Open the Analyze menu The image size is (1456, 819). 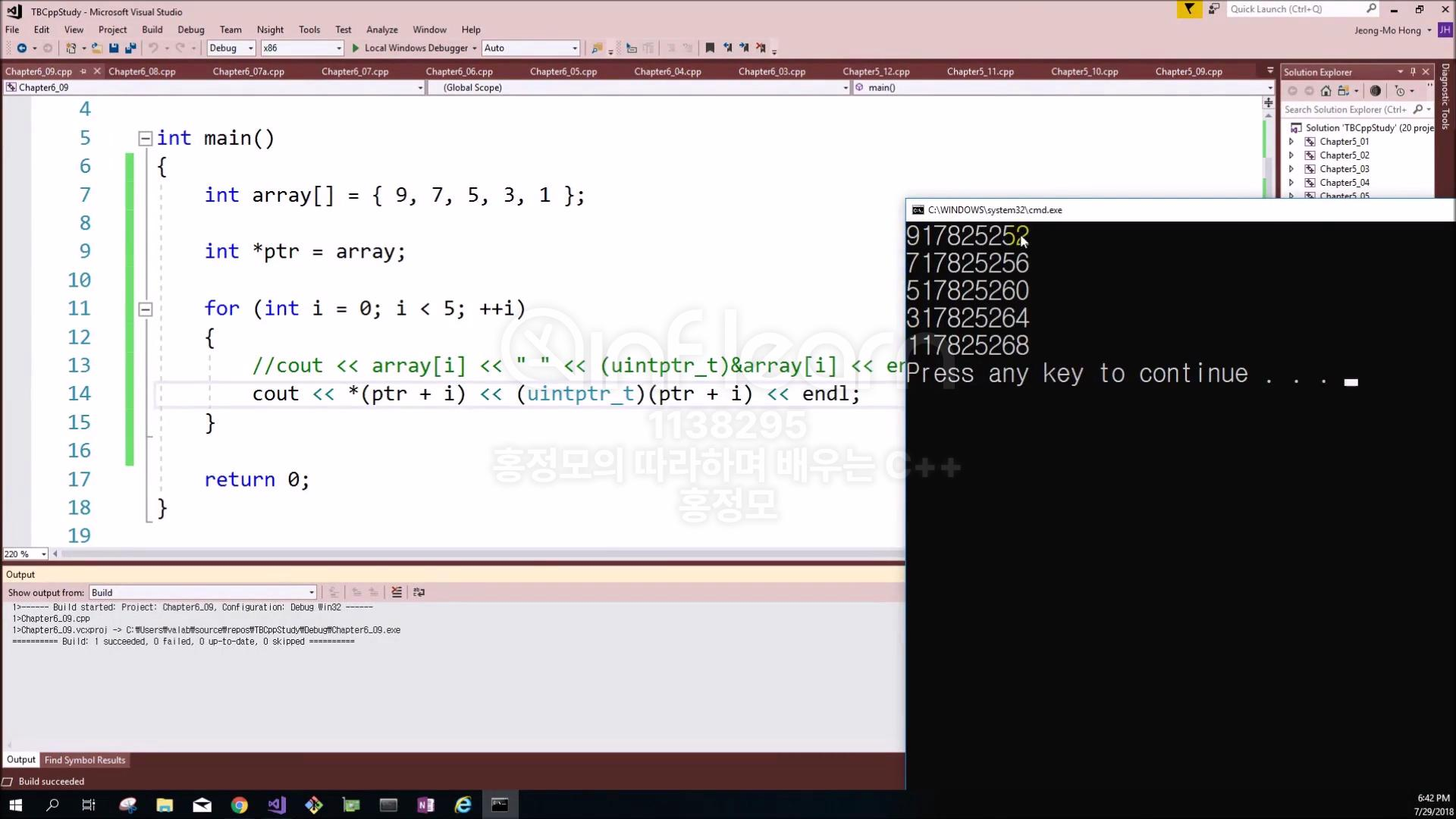click(381, 30)
